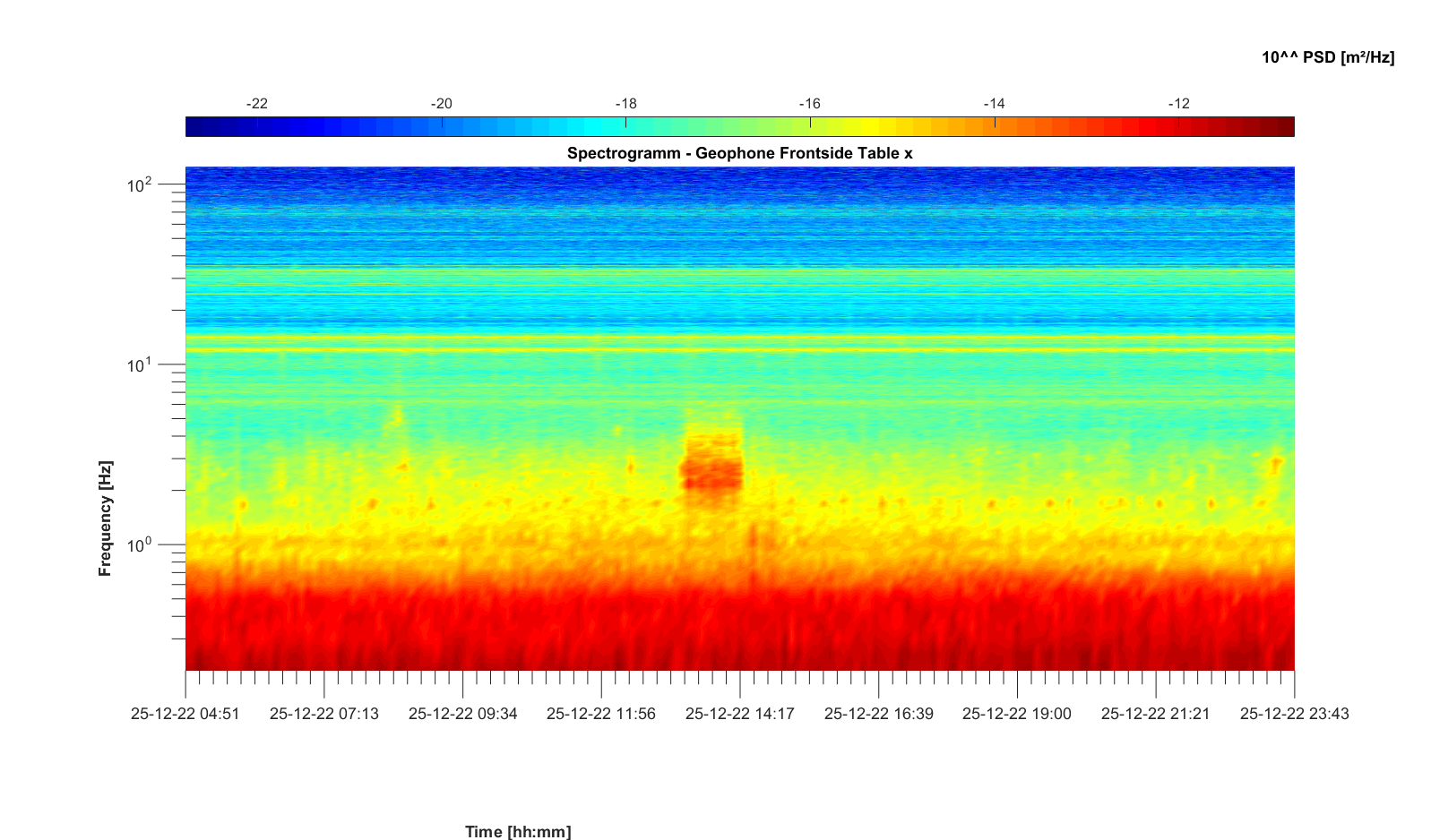Click the spectrogram title 'Geophone Frontside Table x'
Image resolution: width=1431 pixels, height=840 pixels.
[739, 153]
